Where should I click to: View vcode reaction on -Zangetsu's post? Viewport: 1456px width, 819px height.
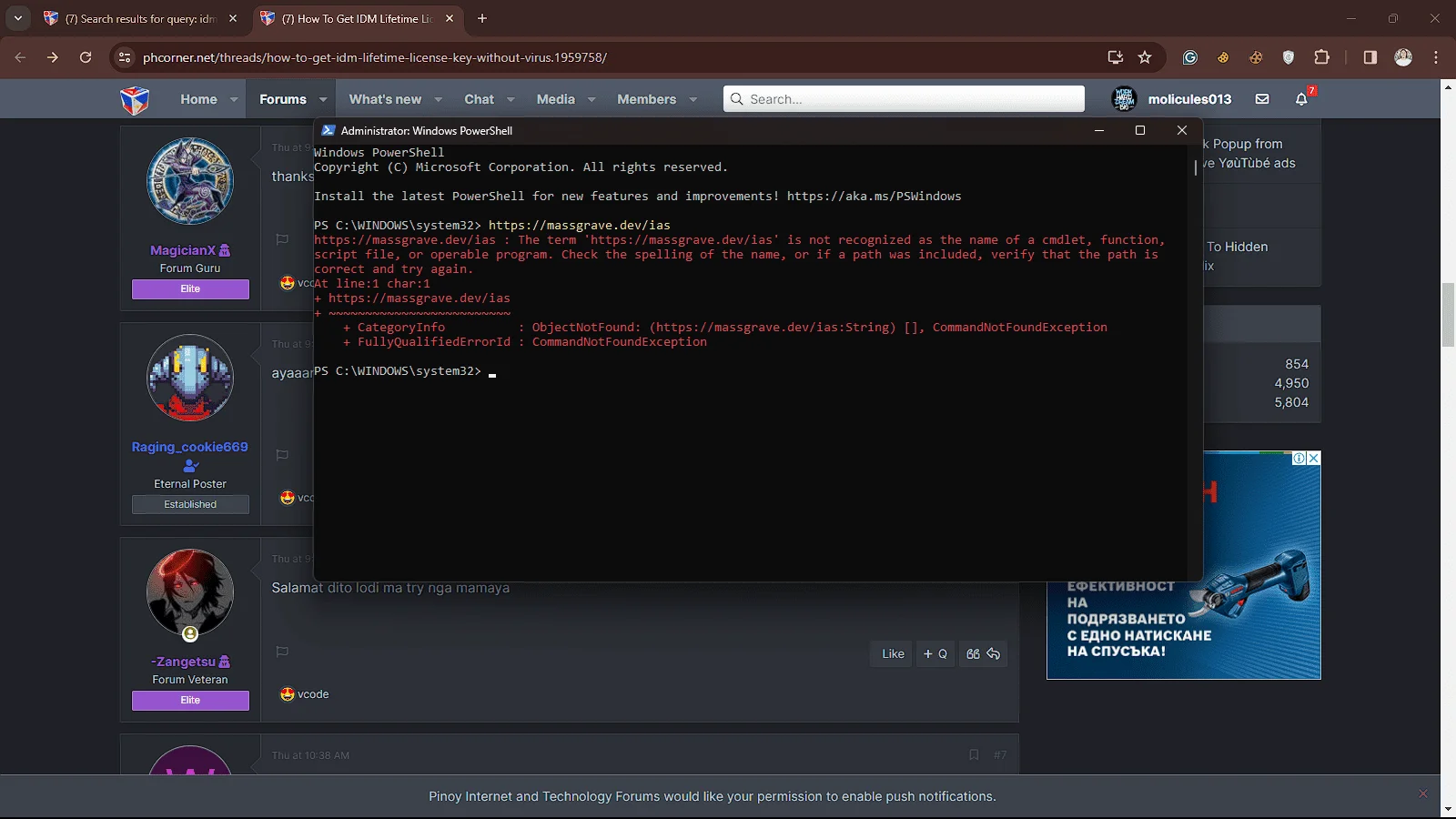point(305,694)
